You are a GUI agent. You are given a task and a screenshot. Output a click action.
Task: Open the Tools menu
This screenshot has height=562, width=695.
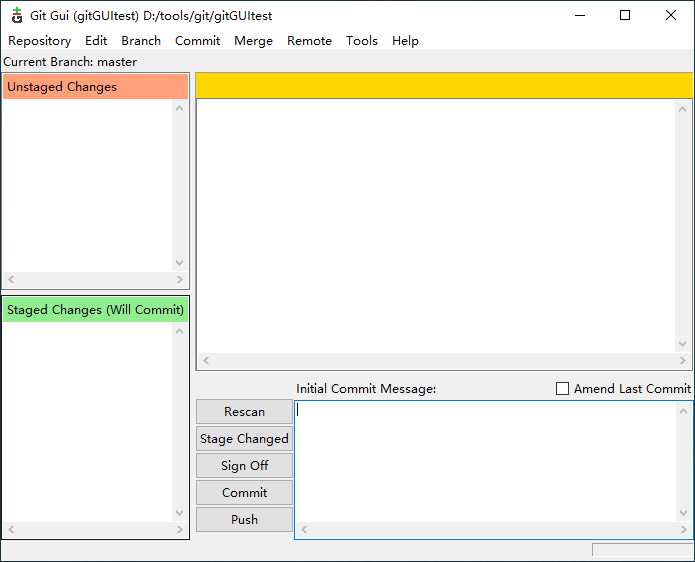[x=362, y=41]
